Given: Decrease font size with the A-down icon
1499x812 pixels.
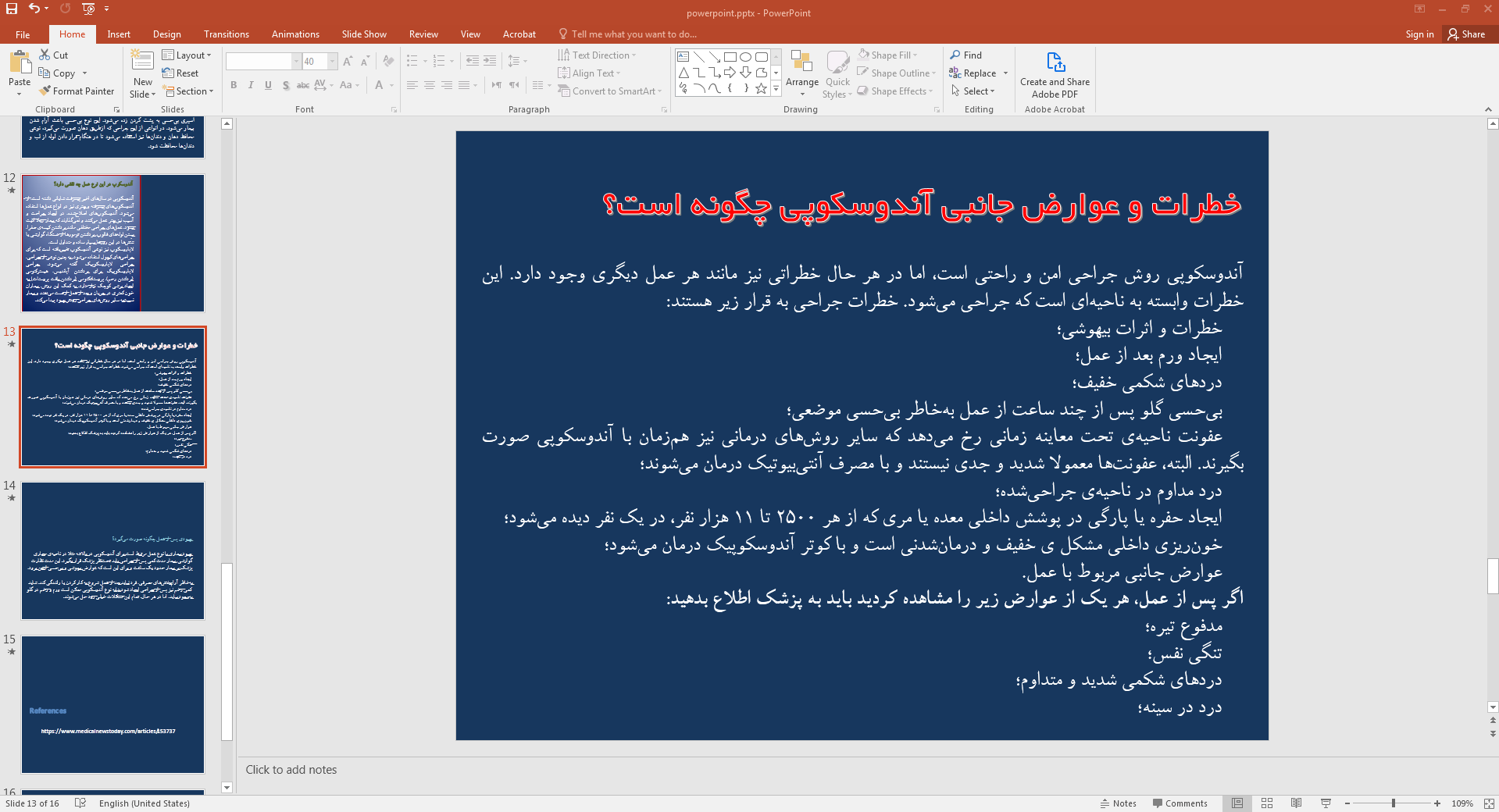Looking at the screenshot, I should (364, 61).
